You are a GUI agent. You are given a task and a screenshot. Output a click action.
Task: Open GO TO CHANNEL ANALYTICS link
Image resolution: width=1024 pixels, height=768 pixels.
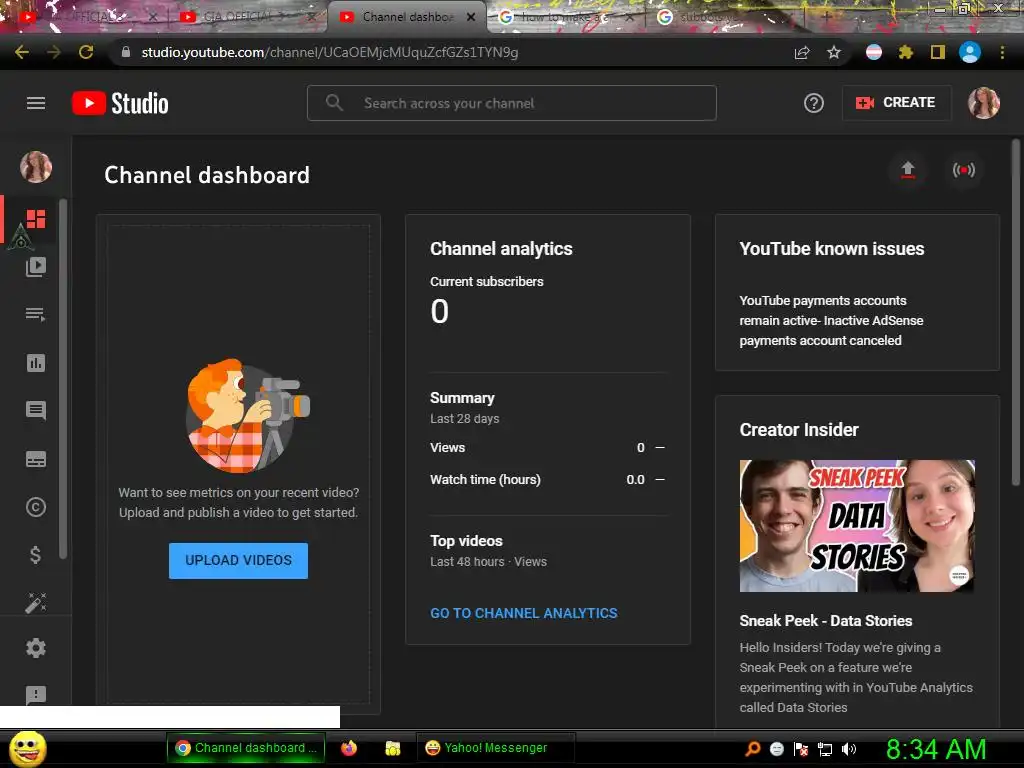click(x=524, y=613)
